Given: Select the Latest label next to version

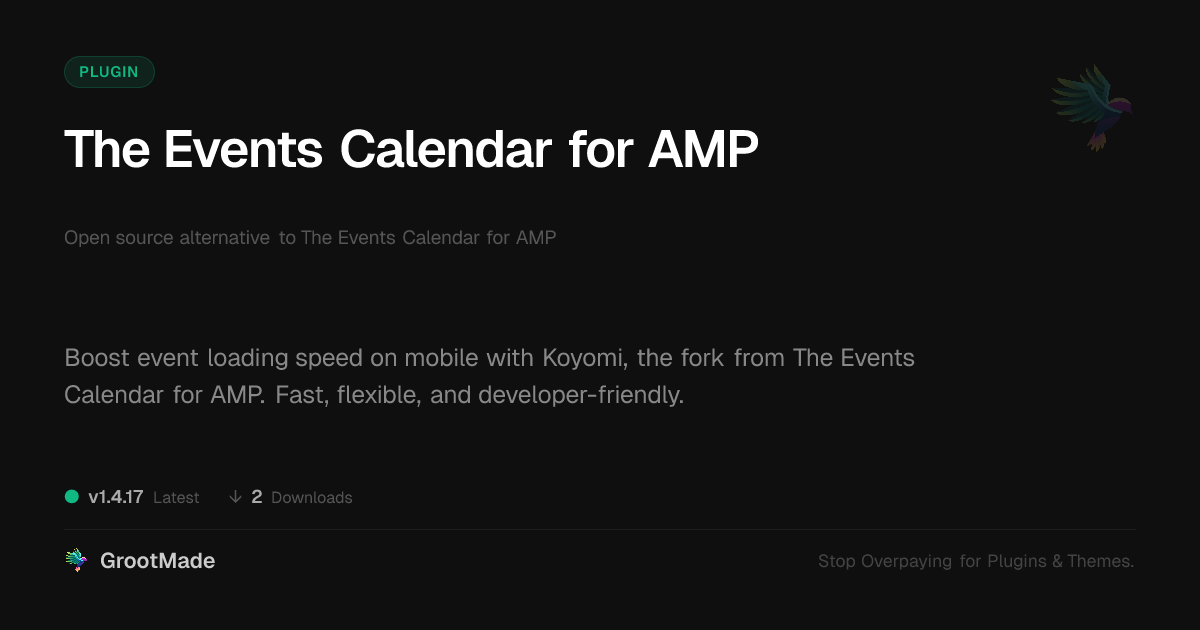Looking at the screenshot, I should click(x=176, y=498).
